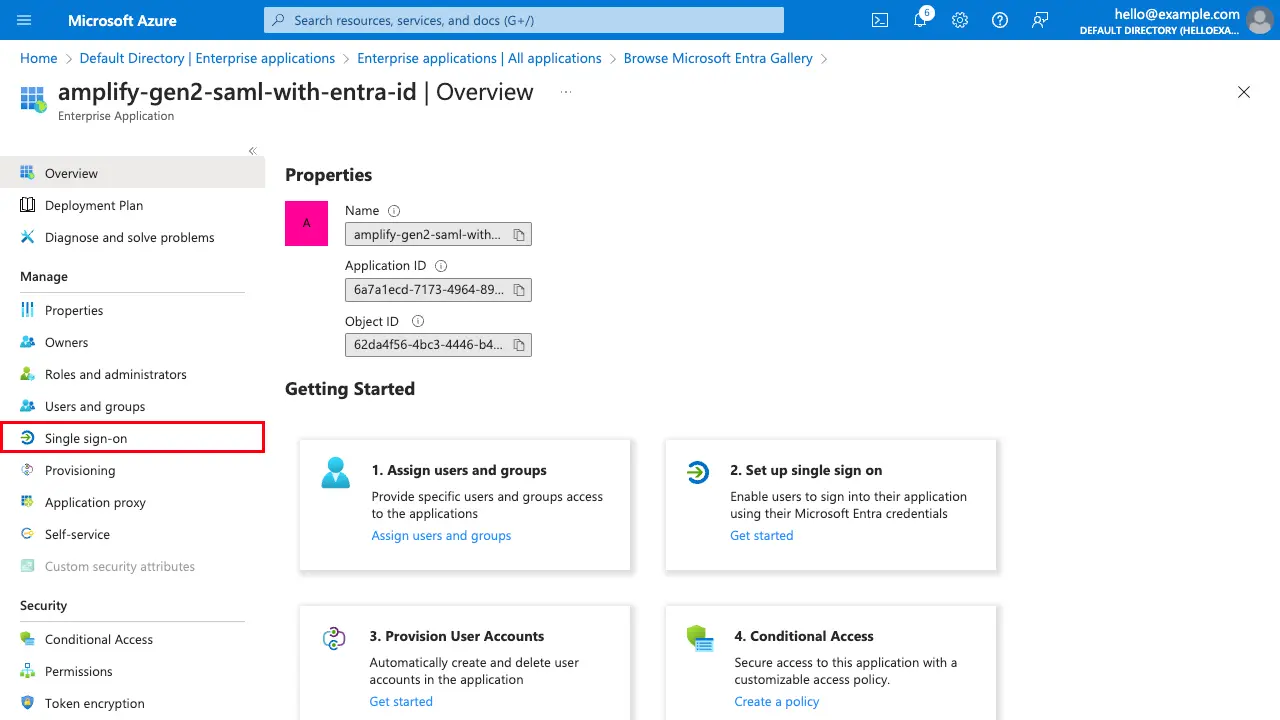Open Default Directory Enterprise applications breadcrumb
The image size is (1280, 720).
pos(207,58)
